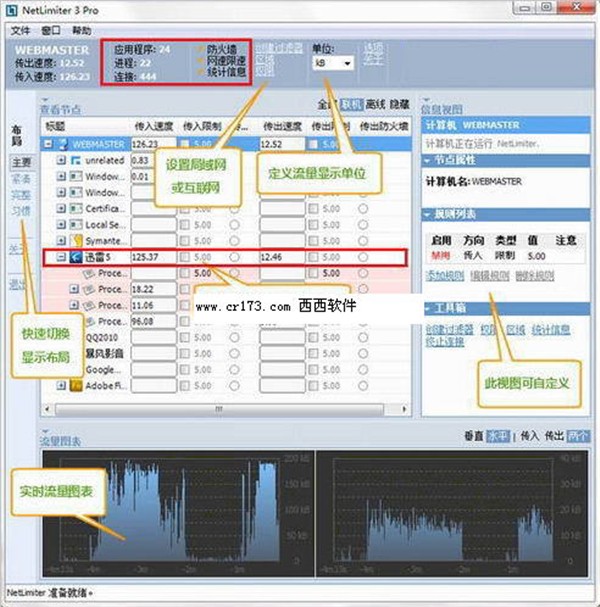The height and width of the screenshot is (607, 600).
Task: Collapse the 迅雷5 tree node
Action: coord(61,257)
